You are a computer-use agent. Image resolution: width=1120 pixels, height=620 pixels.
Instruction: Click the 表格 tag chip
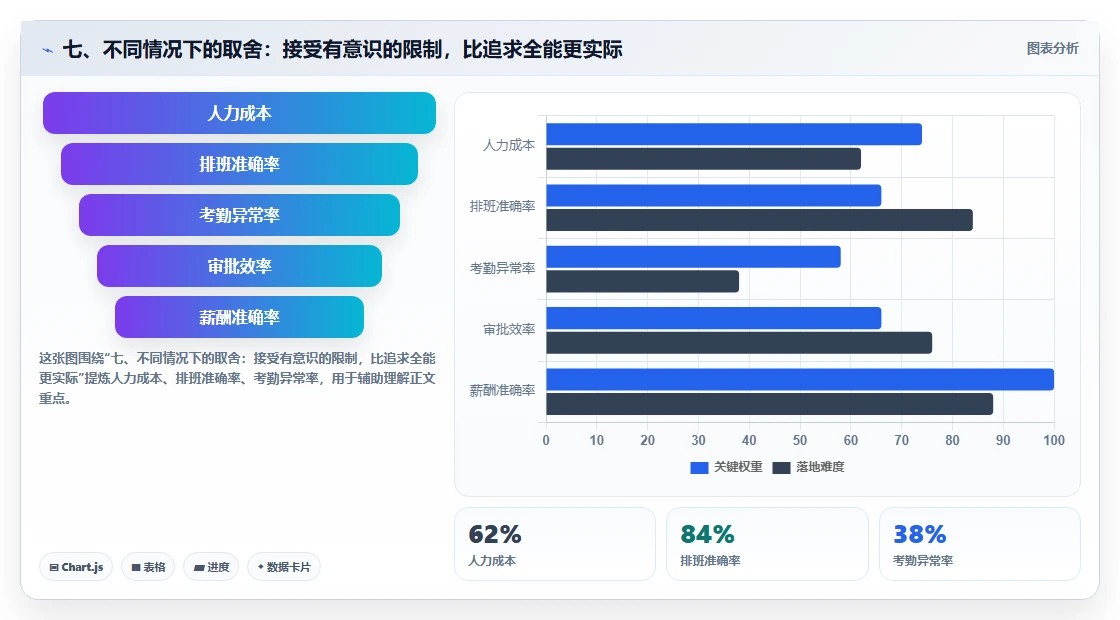point(148,567)
